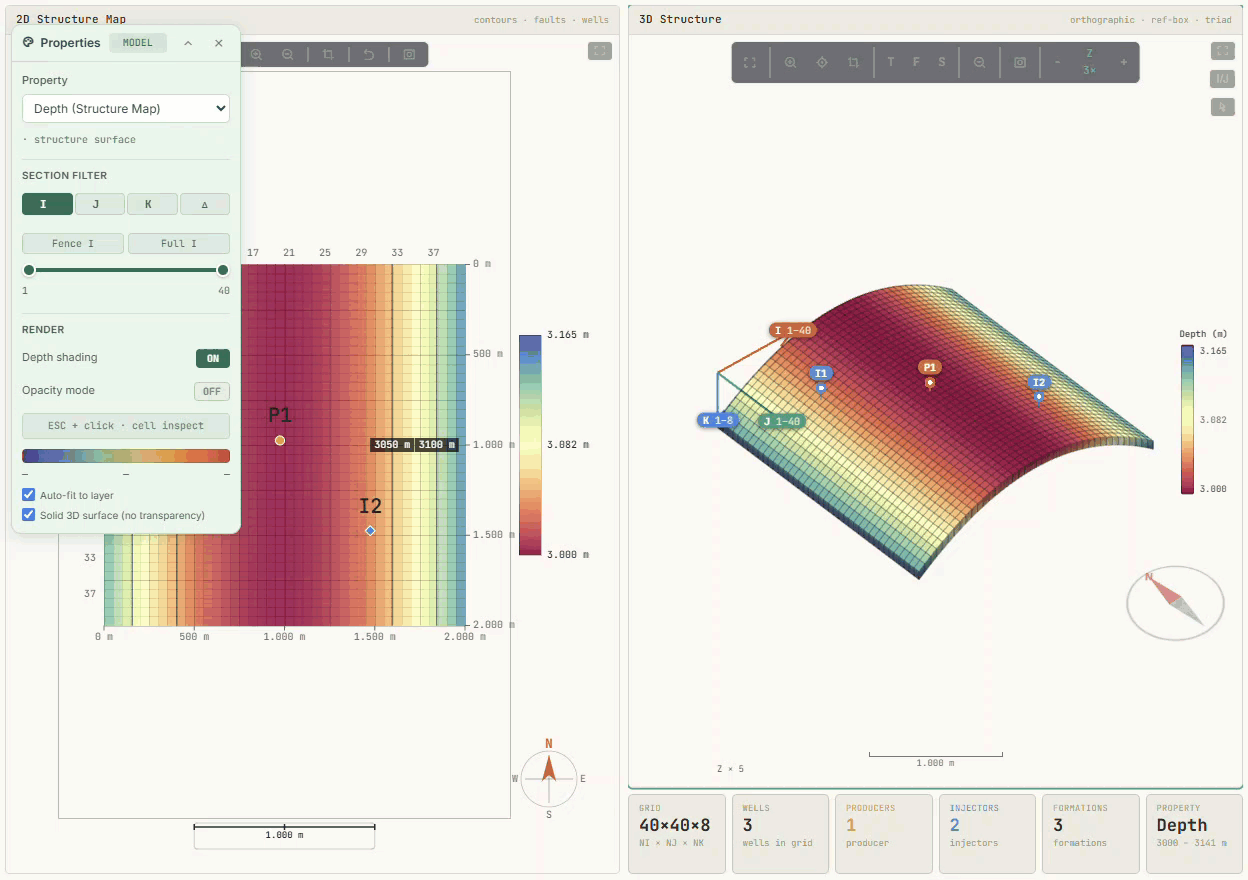Click 2D map depth color legend

[530, 445]
